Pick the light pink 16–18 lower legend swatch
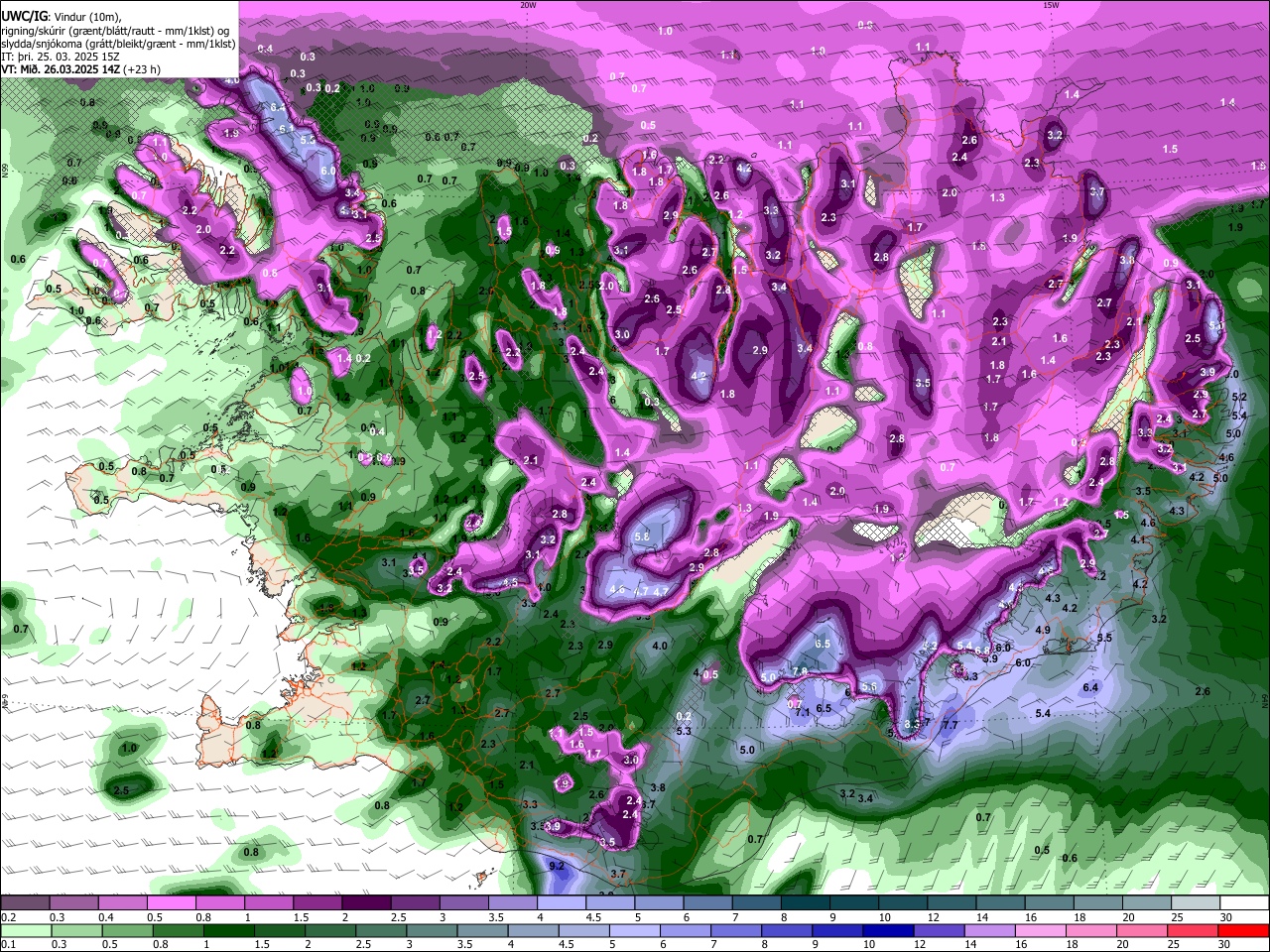This screenshot has height=952, width=1270. coord(1040,930)
